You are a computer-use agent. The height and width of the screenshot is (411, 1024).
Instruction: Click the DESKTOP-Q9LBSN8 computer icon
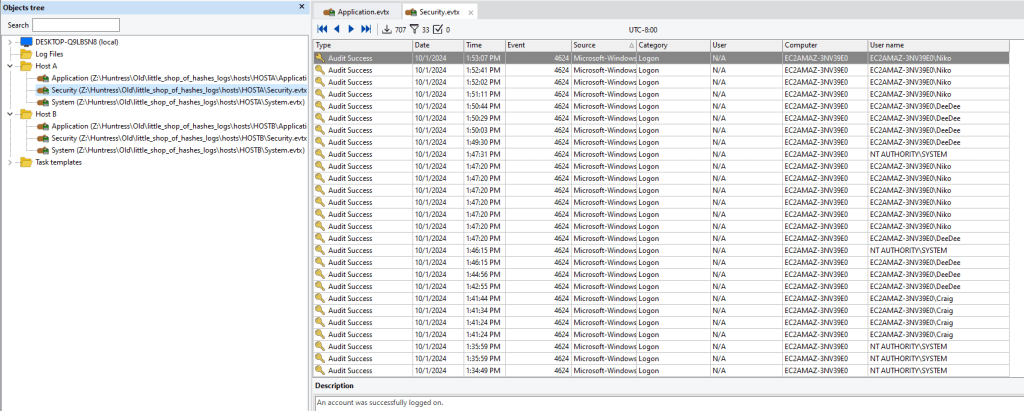[26, 42]
